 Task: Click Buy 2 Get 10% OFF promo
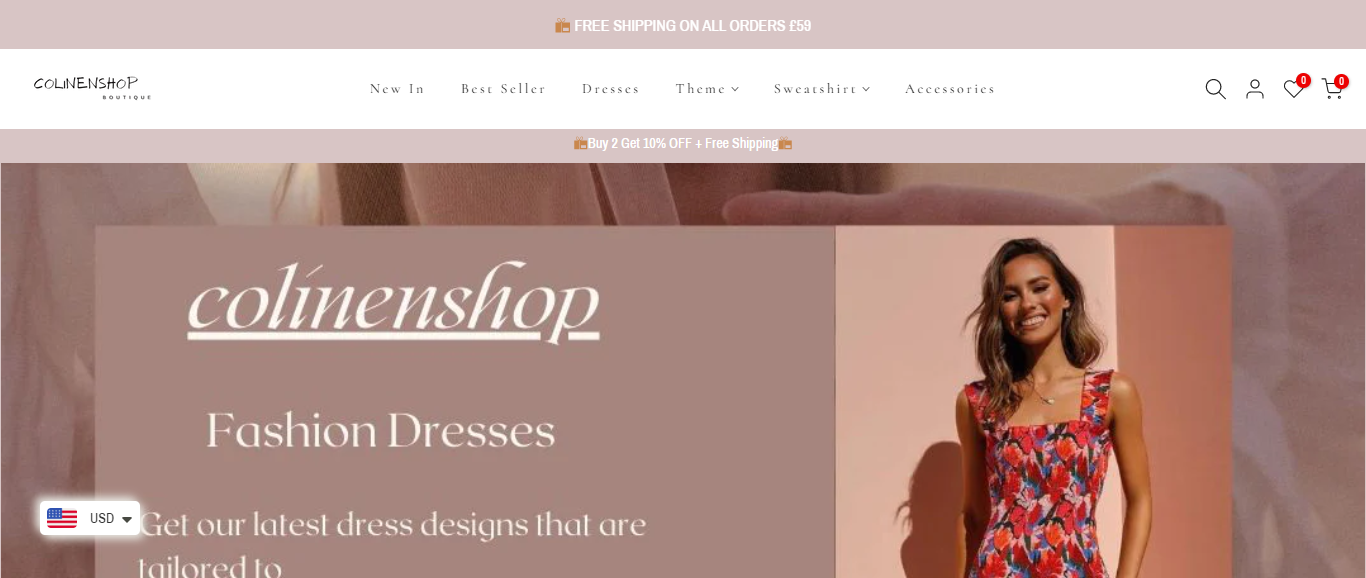click(683, 143)
